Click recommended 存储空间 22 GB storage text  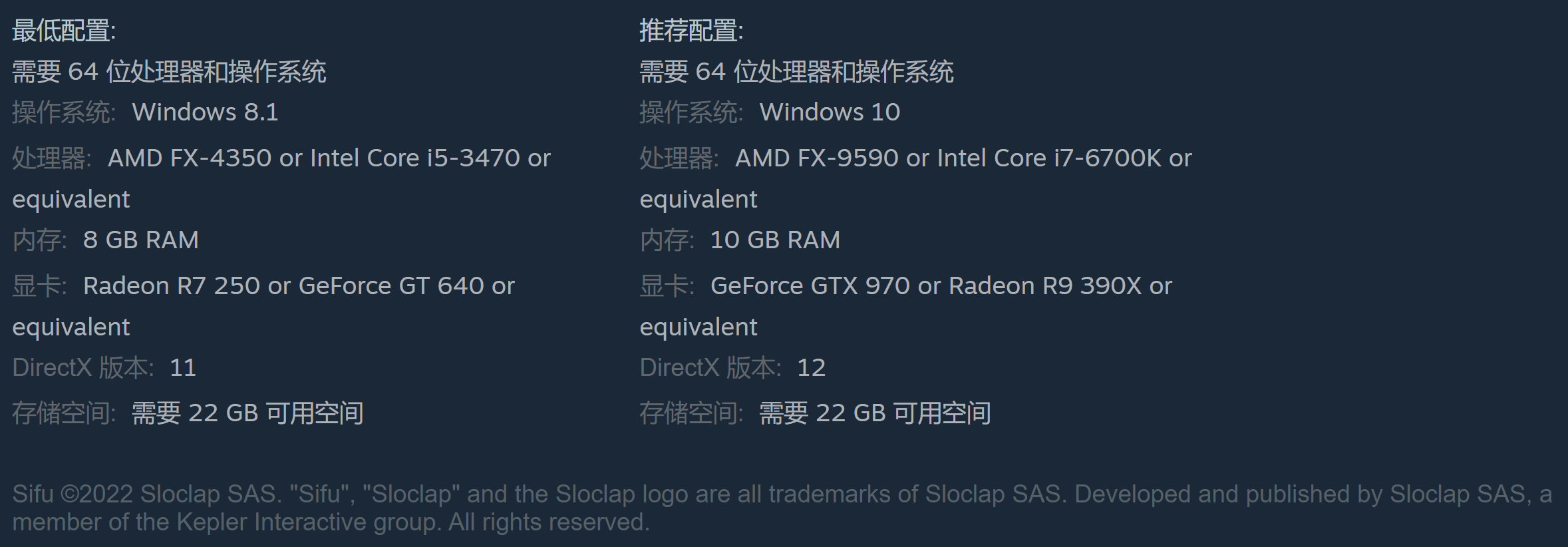tap(875, 413)
